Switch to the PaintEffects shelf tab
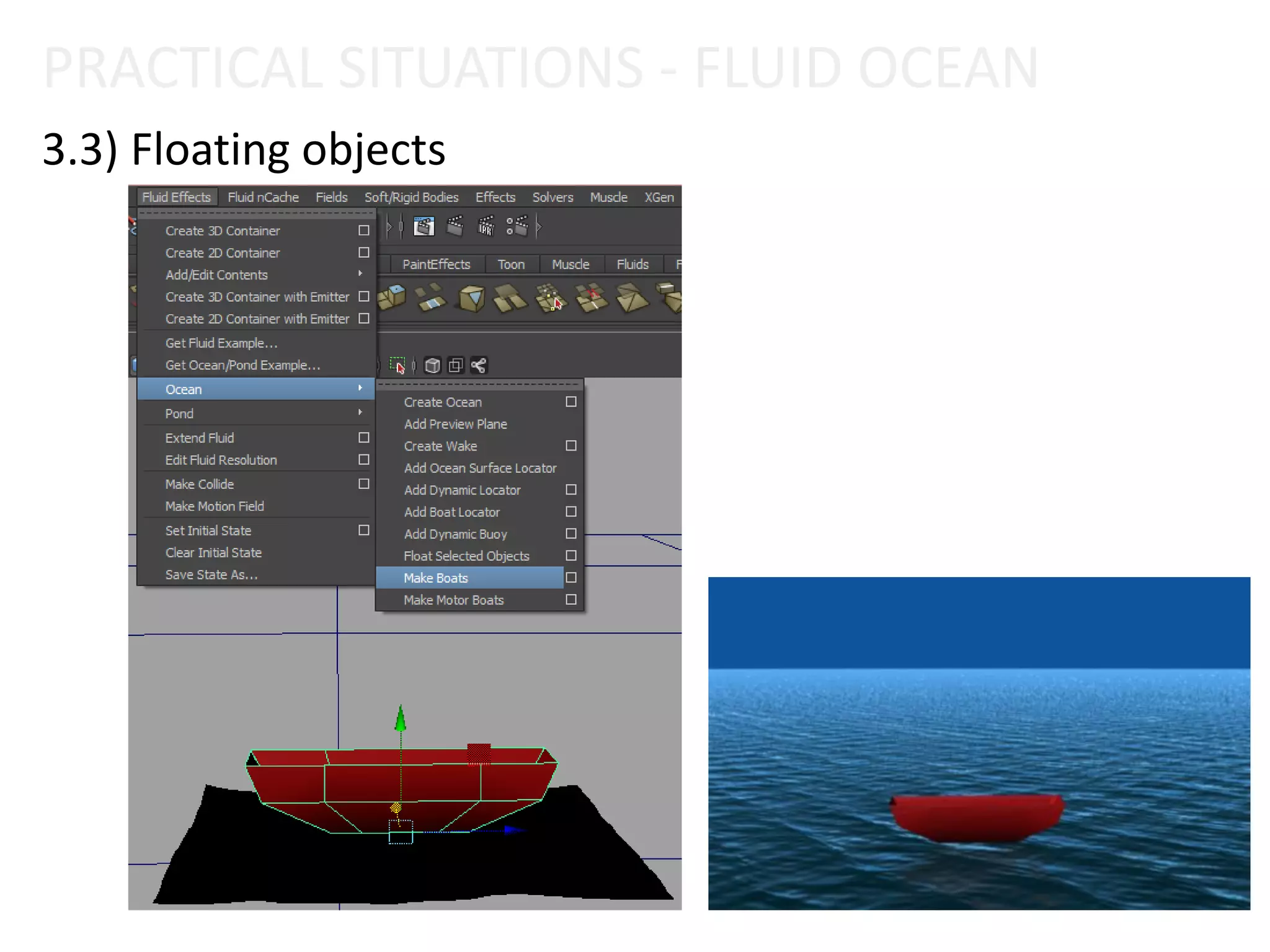The image size is (1270, 952). pyautogui.click(x=437, y=265)
